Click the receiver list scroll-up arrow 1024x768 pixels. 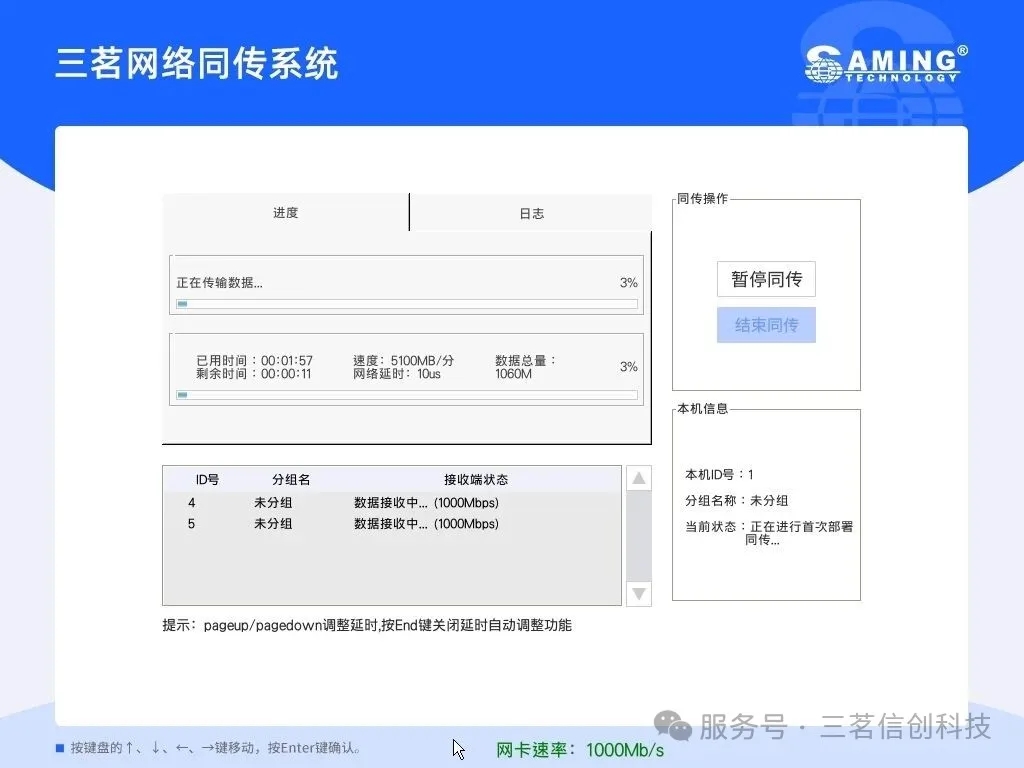pyautogui.click(x=639, y=478)
